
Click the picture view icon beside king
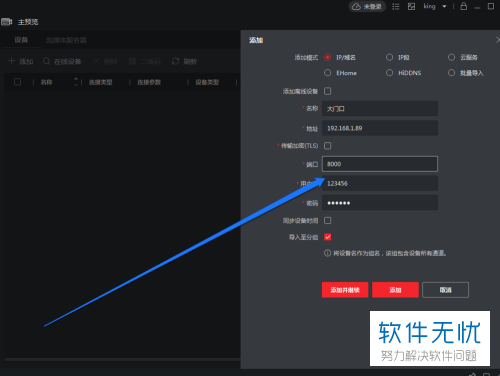pyautogui.click(x=412, y=7)
